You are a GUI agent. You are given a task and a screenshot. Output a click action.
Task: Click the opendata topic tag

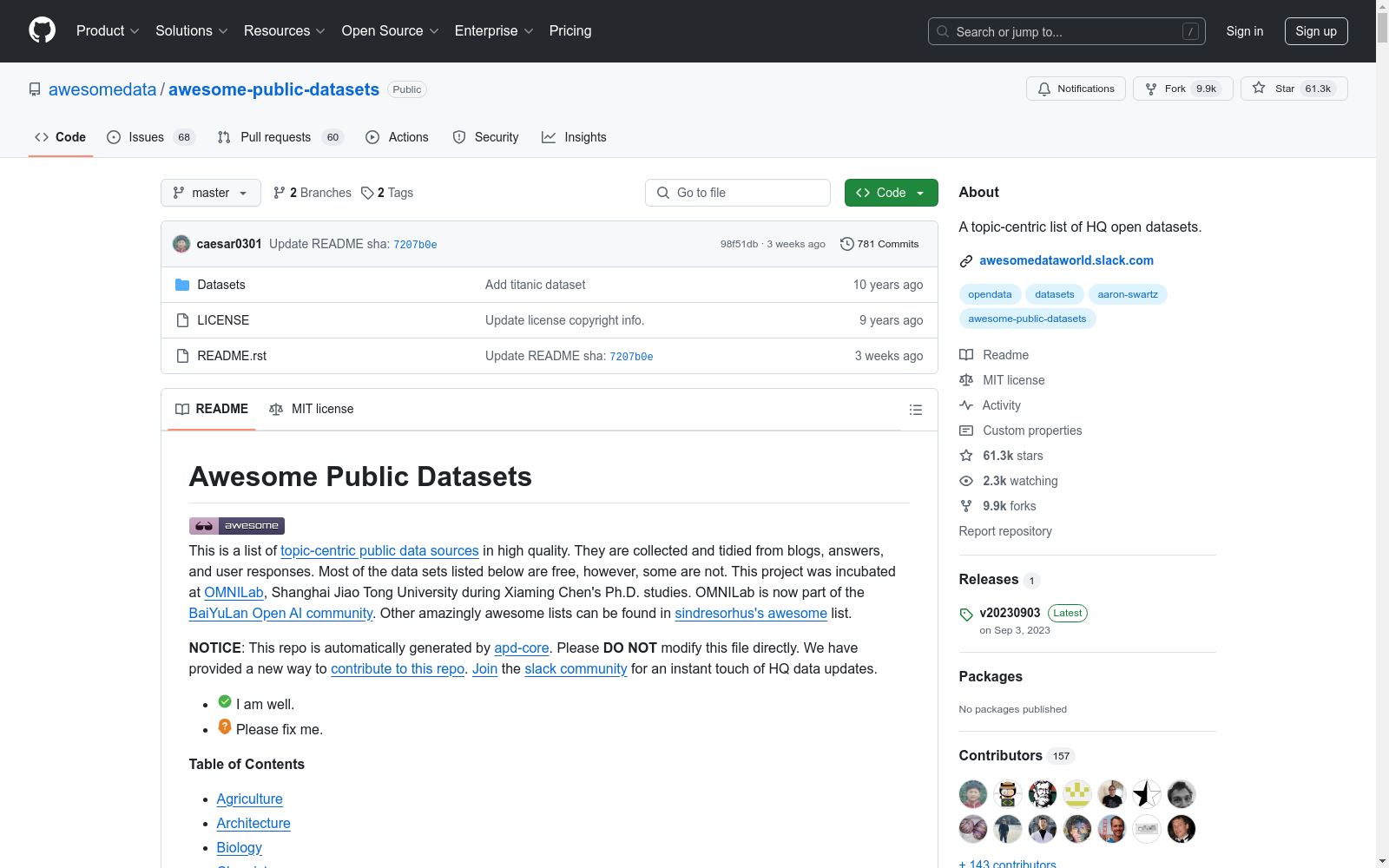(x=991, y=294)
